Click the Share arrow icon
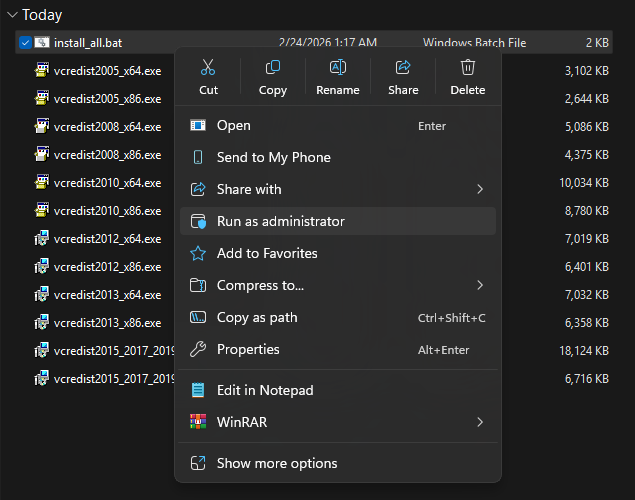 [x=403, y=68]
